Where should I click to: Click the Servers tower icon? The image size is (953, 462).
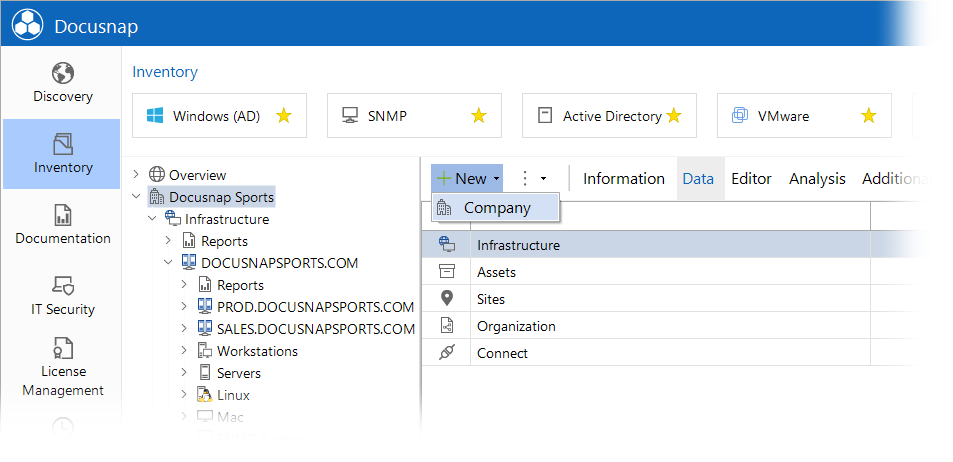[x=205, y=373]
